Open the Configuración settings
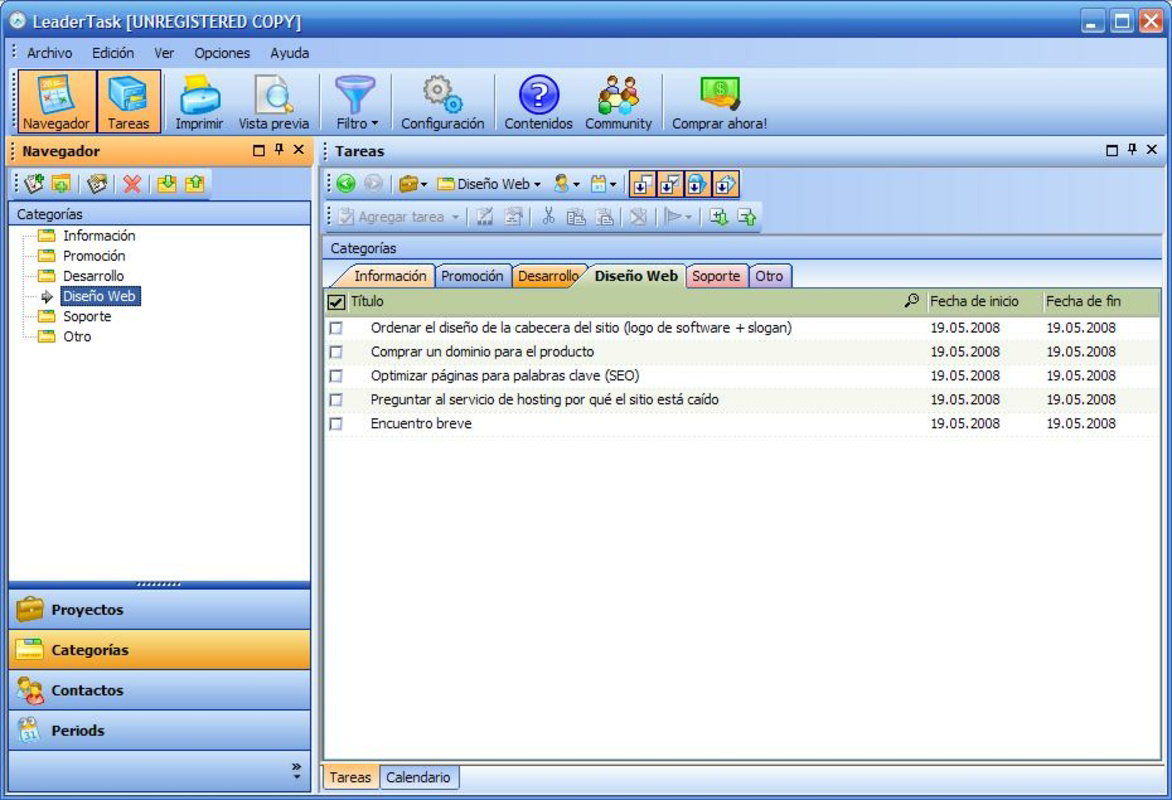1172x800 pixels. pyautogui.click(x=443, y=100)
